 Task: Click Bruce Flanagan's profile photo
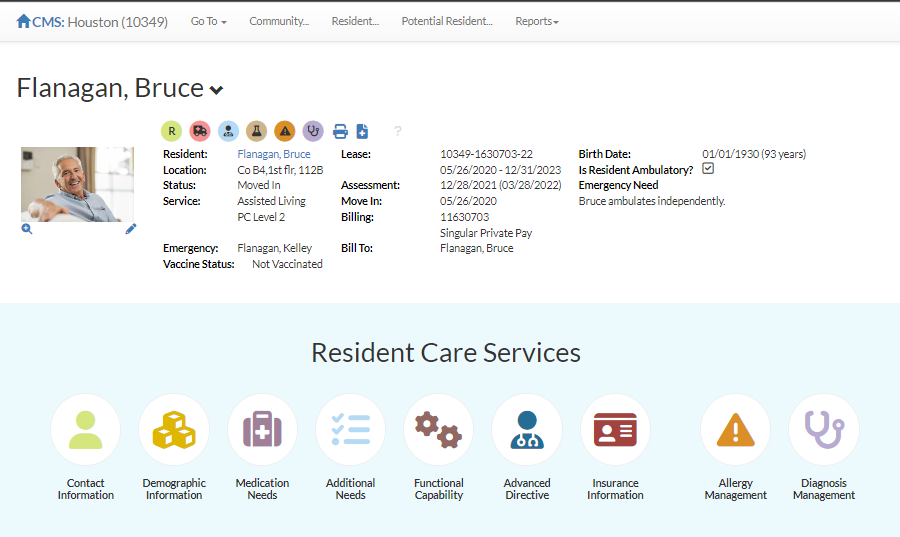(77, 184)
